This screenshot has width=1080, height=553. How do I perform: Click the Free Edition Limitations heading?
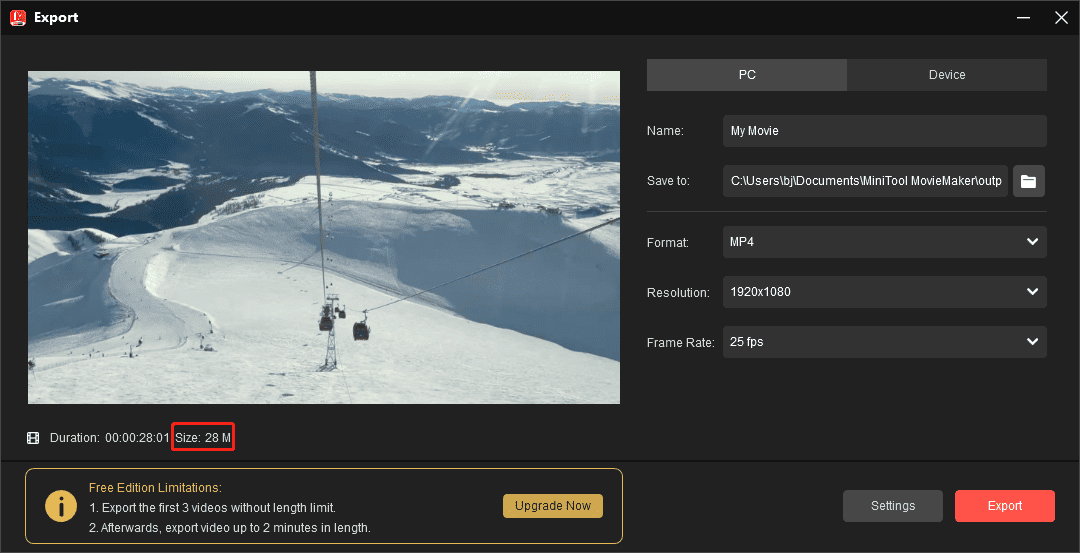point(156,488)
